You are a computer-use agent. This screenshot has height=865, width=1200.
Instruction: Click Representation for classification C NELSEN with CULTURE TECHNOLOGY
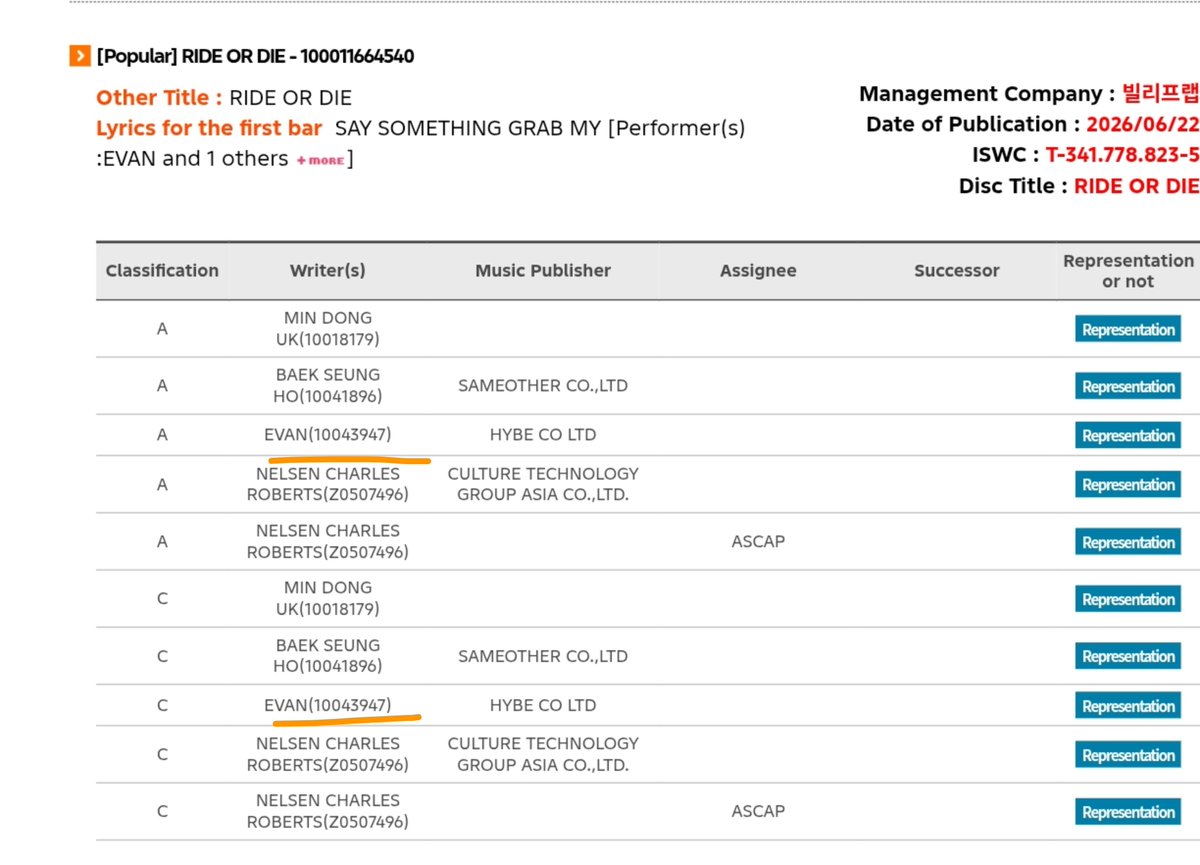click(1128, 755)
